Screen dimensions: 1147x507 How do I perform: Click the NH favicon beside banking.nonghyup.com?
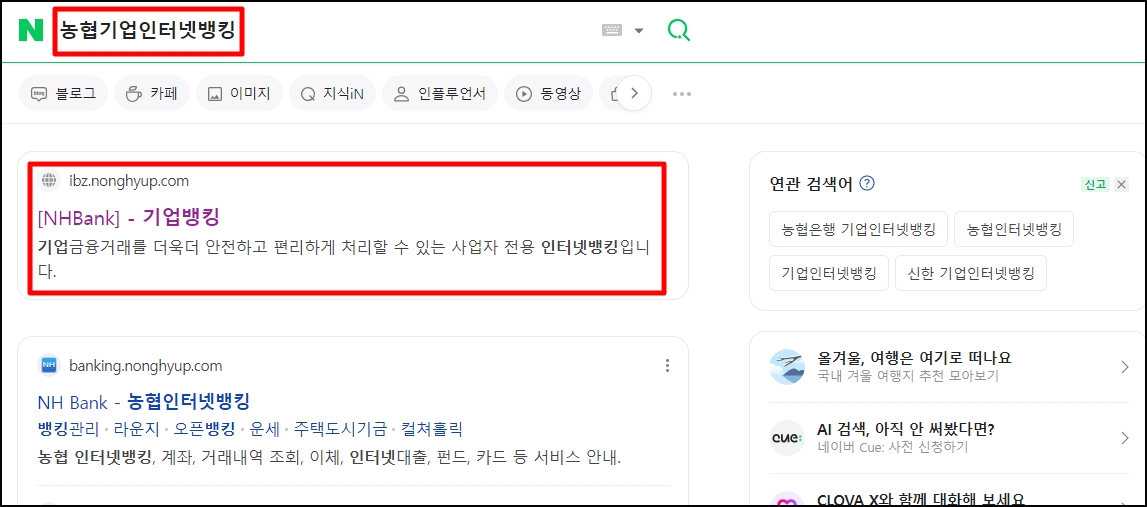click(49, 365)
